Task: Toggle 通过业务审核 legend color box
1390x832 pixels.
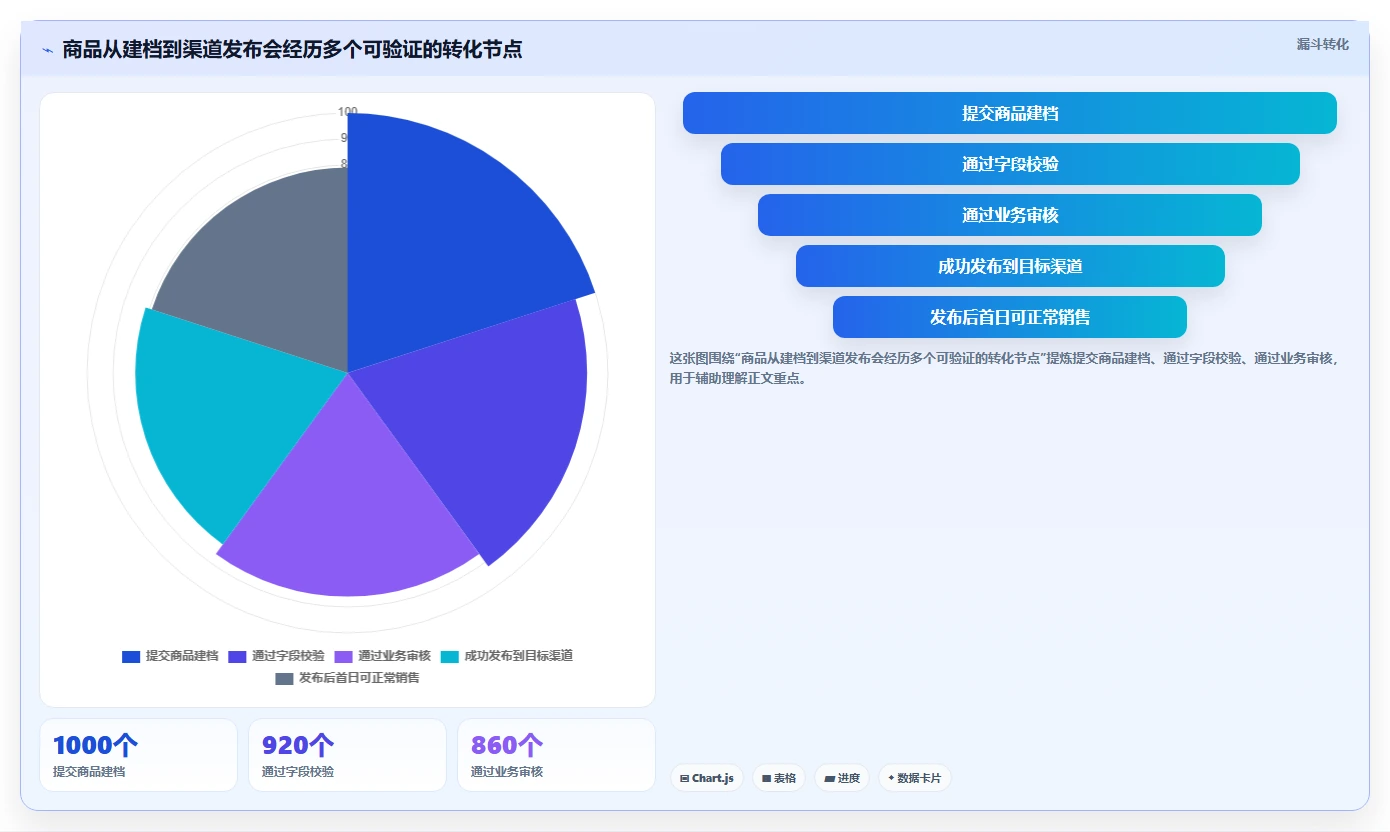Action: point(343,656)
